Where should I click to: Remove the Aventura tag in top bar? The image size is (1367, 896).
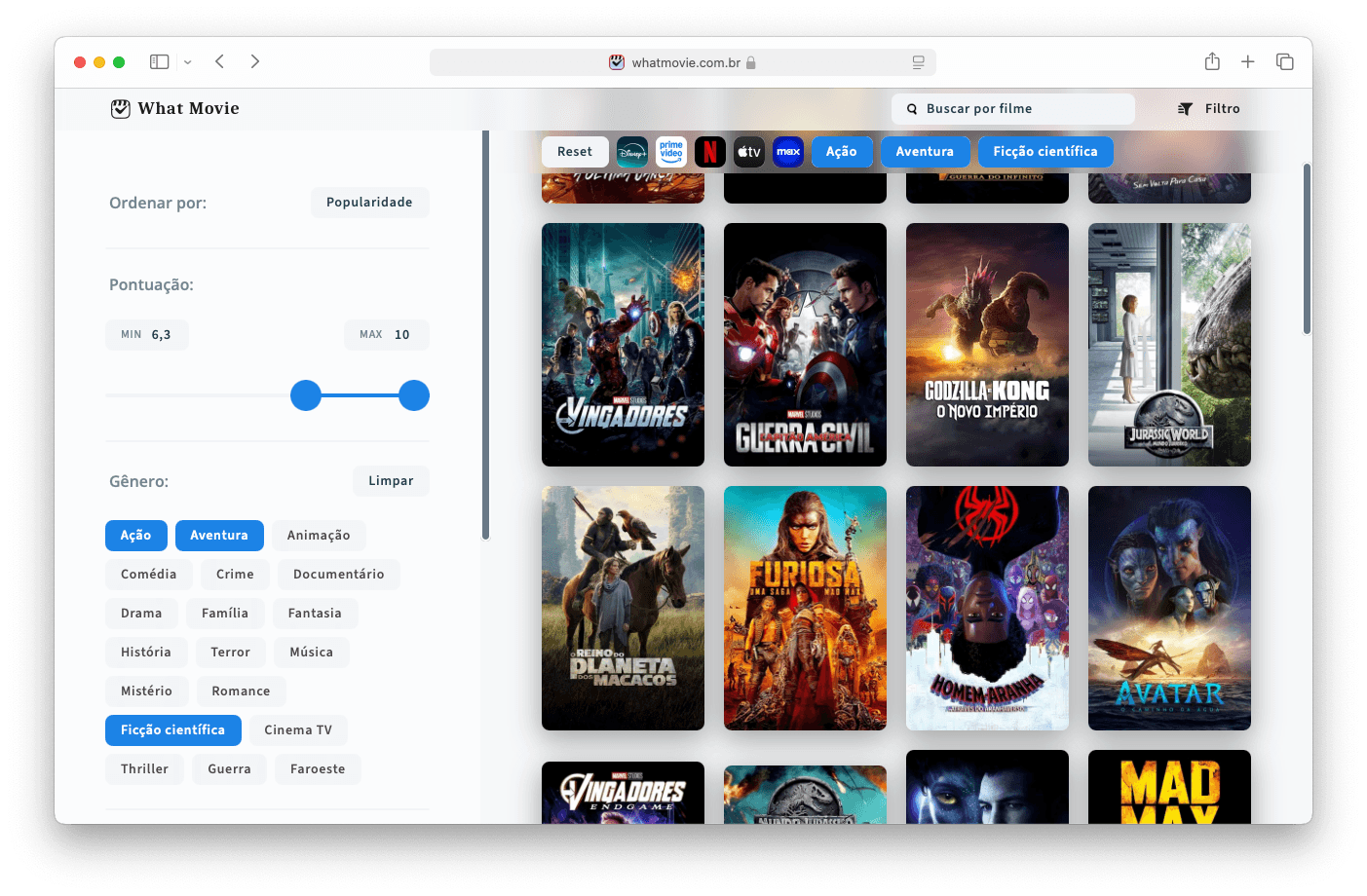[x=925, y=152]
